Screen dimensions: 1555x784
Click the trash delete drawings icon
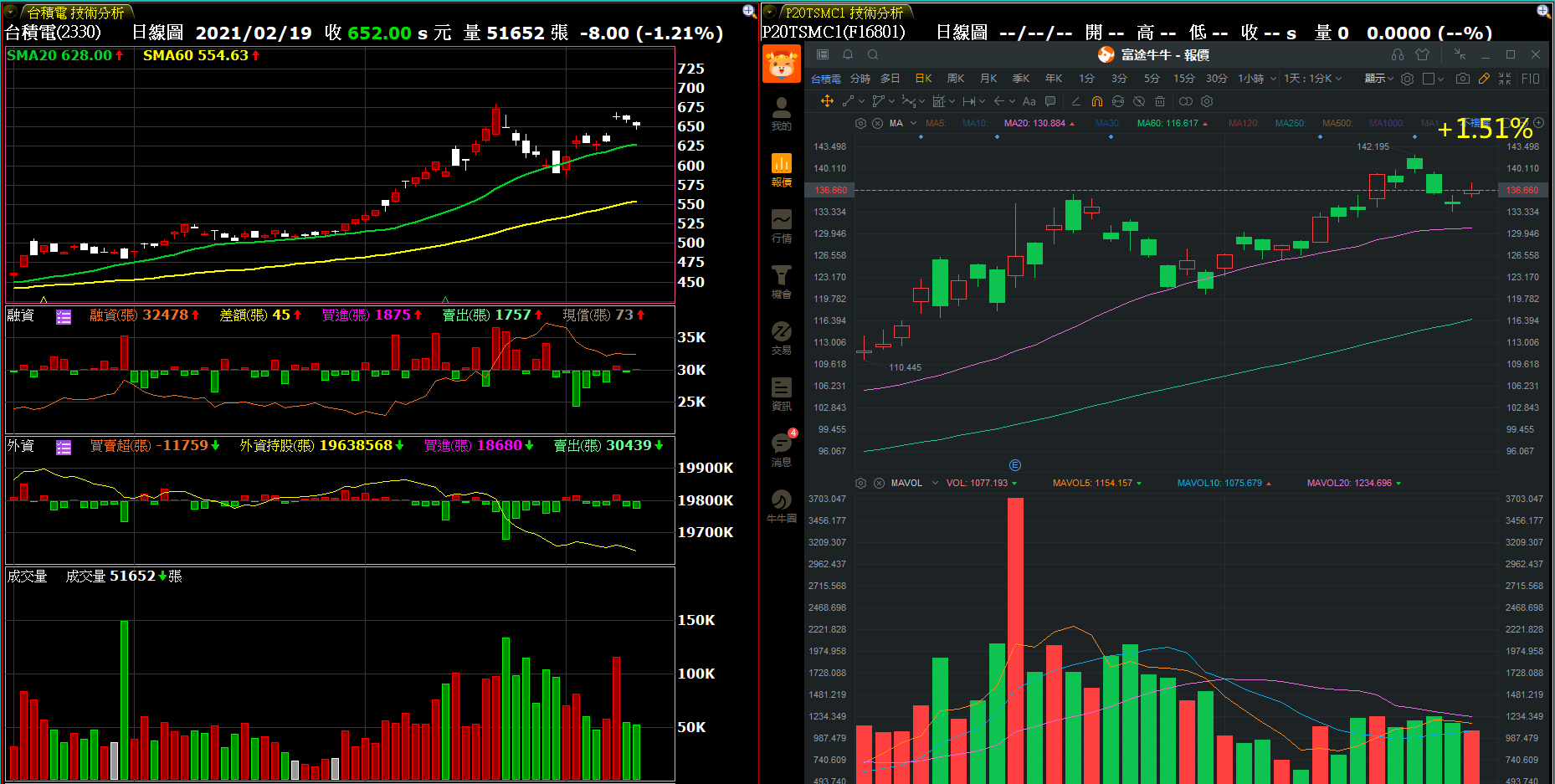pyautogui.click(x=1159, y=101)
